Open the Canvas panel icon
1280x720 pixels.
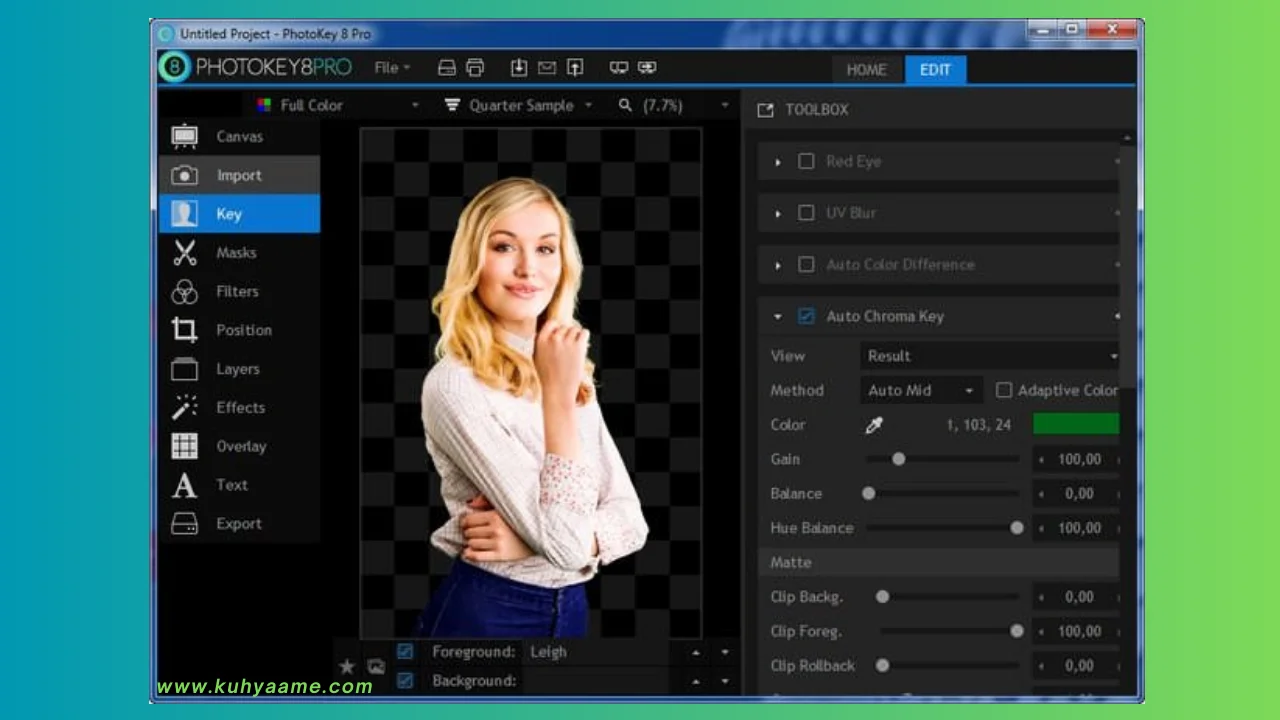[184, 136]
